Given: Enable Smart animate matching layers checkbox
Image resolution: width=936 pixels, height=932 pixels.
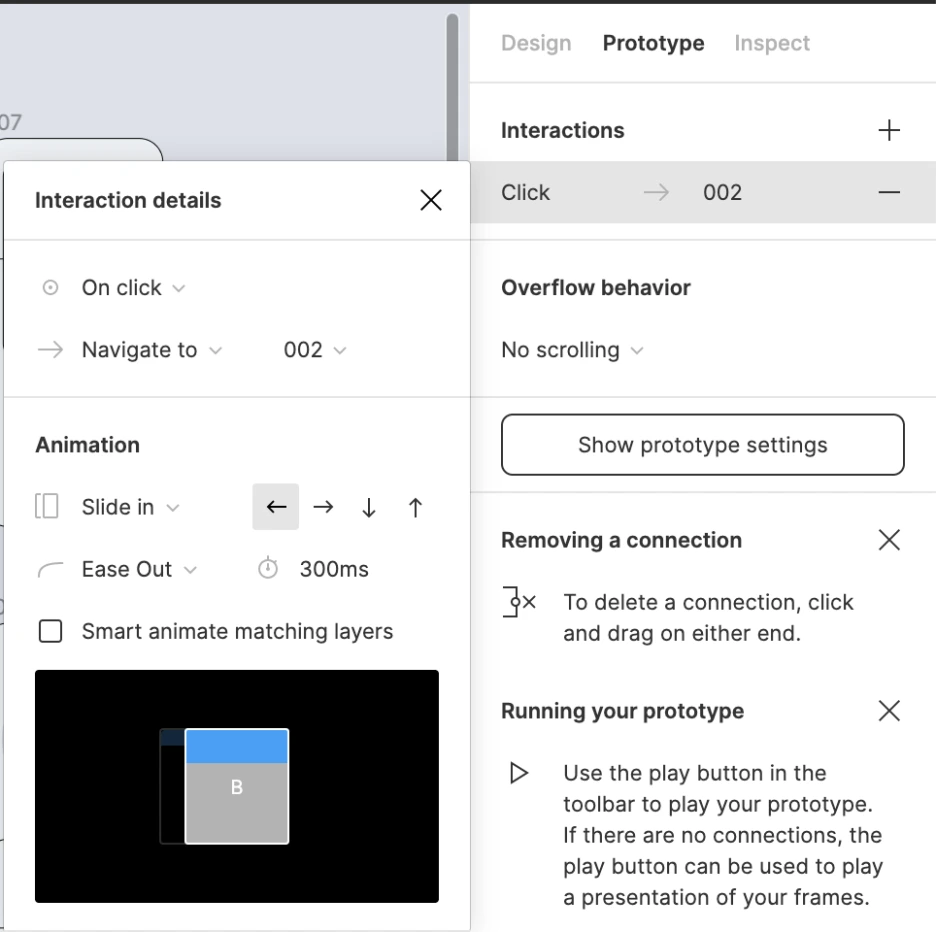Looking at the screenshot, I should (x=50, y=631).
